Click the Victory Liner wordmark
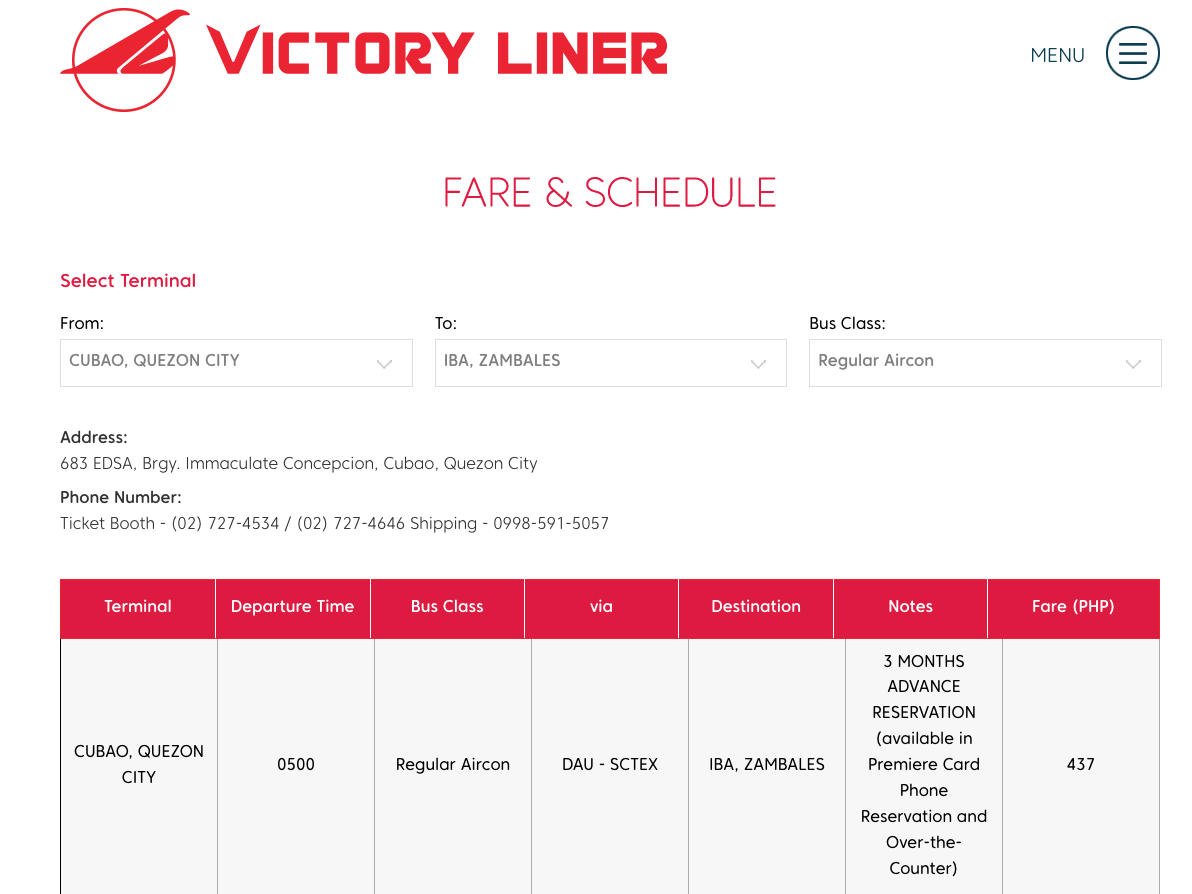Image resolution: width=1192 pixels, height=894 pixels. point(437,53)
